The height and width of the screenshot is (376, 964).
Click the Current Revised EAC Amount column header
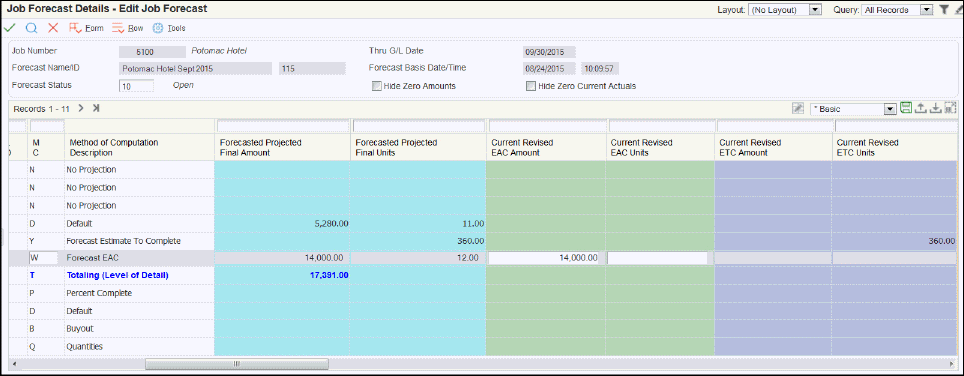545,147
